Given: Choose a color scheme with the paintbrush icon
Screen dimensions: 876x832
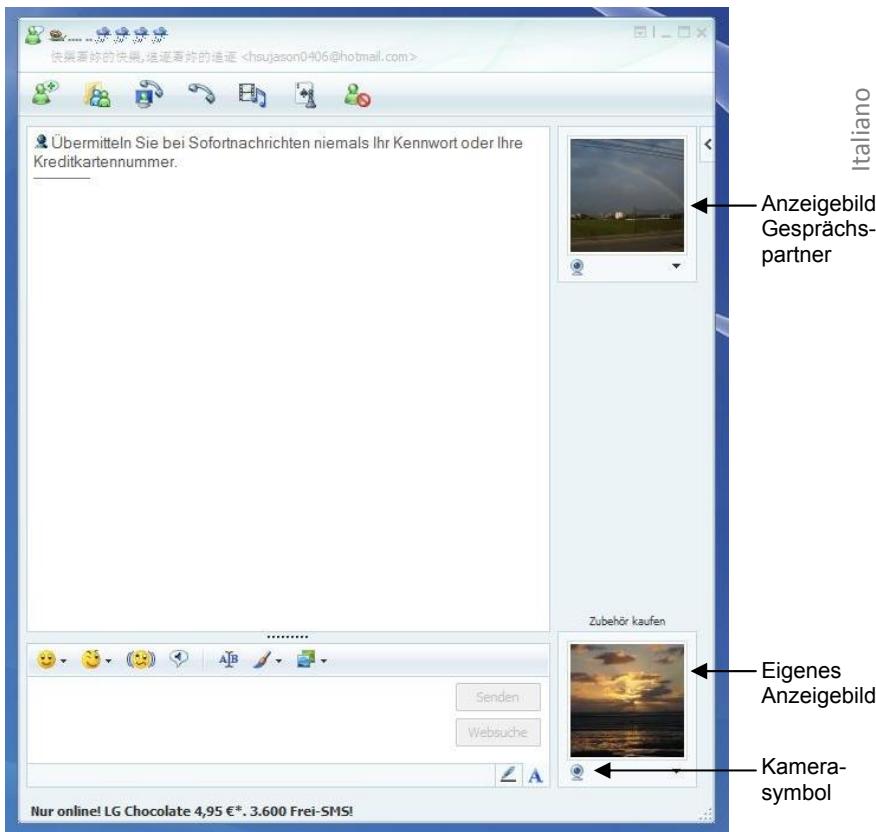Looking at the screenshot, I should [x=261, y=660].
